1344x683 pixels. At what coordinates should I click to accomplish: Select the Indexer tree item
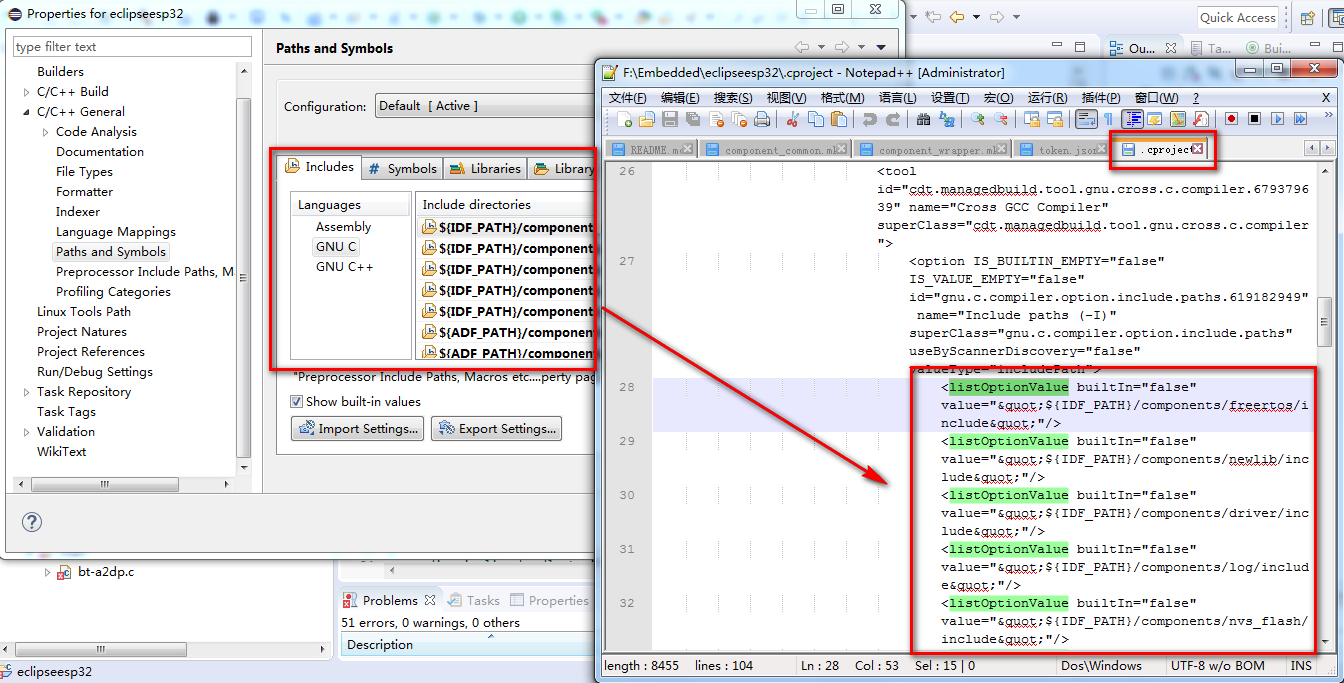pyautogui.click(x=78, y=212)
